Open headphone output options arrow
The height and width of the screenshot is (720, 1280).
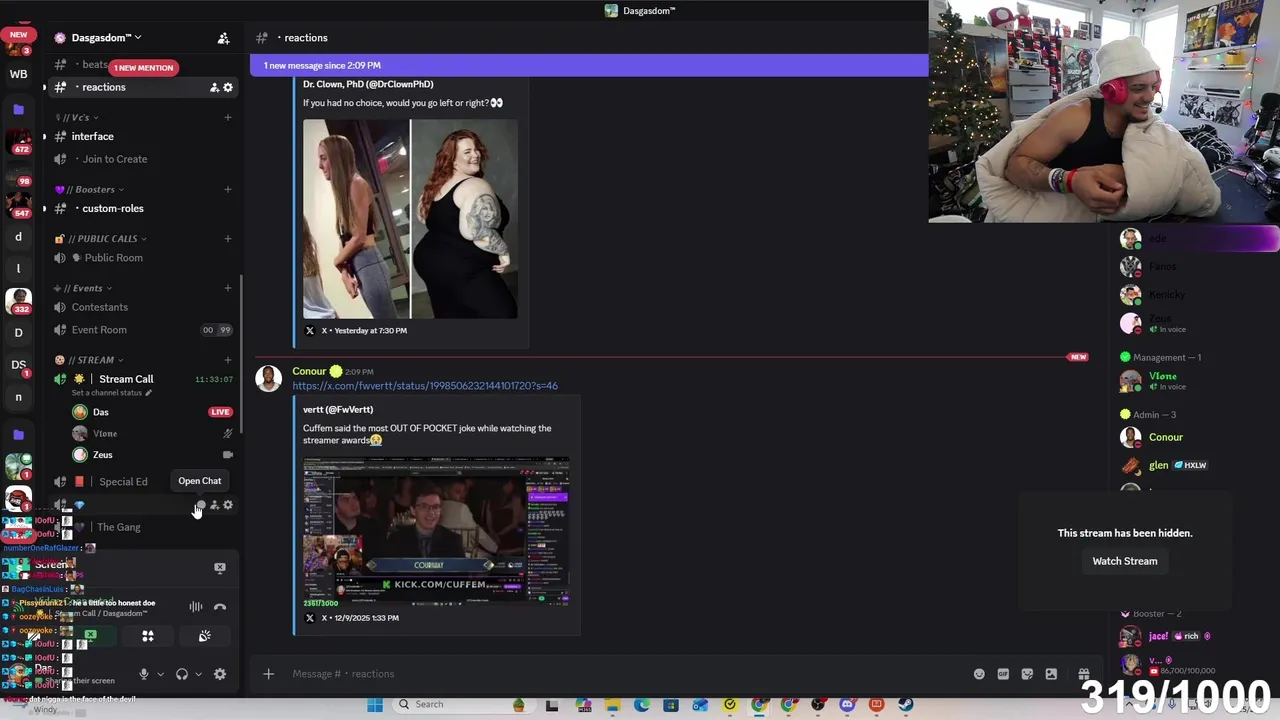pos(198,674)
